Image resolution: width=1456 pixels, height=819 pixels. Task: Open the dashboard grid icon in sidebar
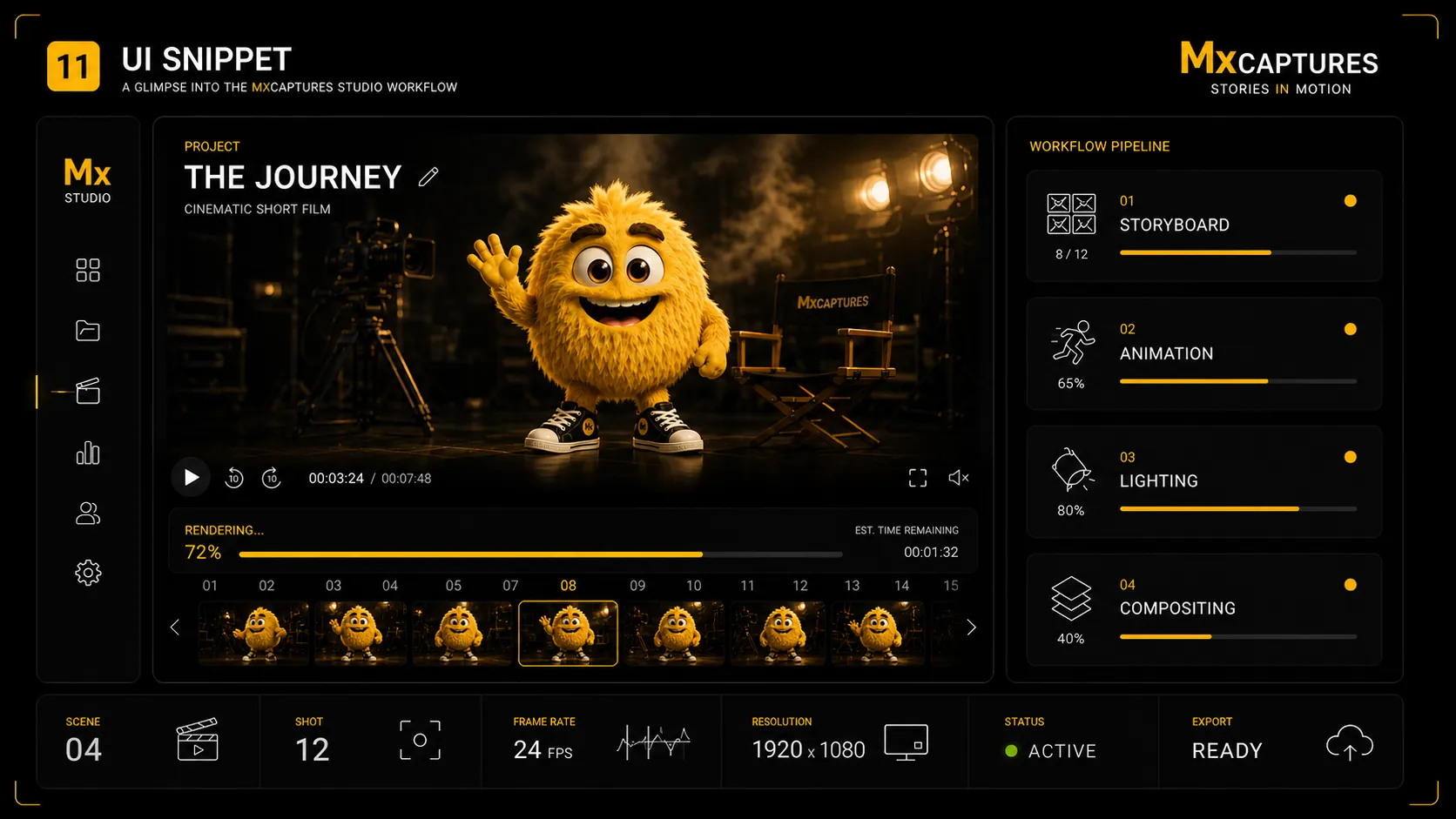click(x=88, y=270)
